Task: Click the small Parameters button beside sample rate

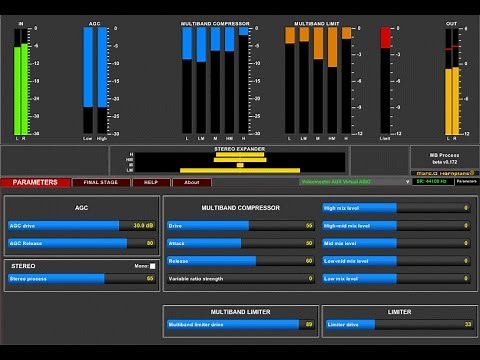Action: 467,182
